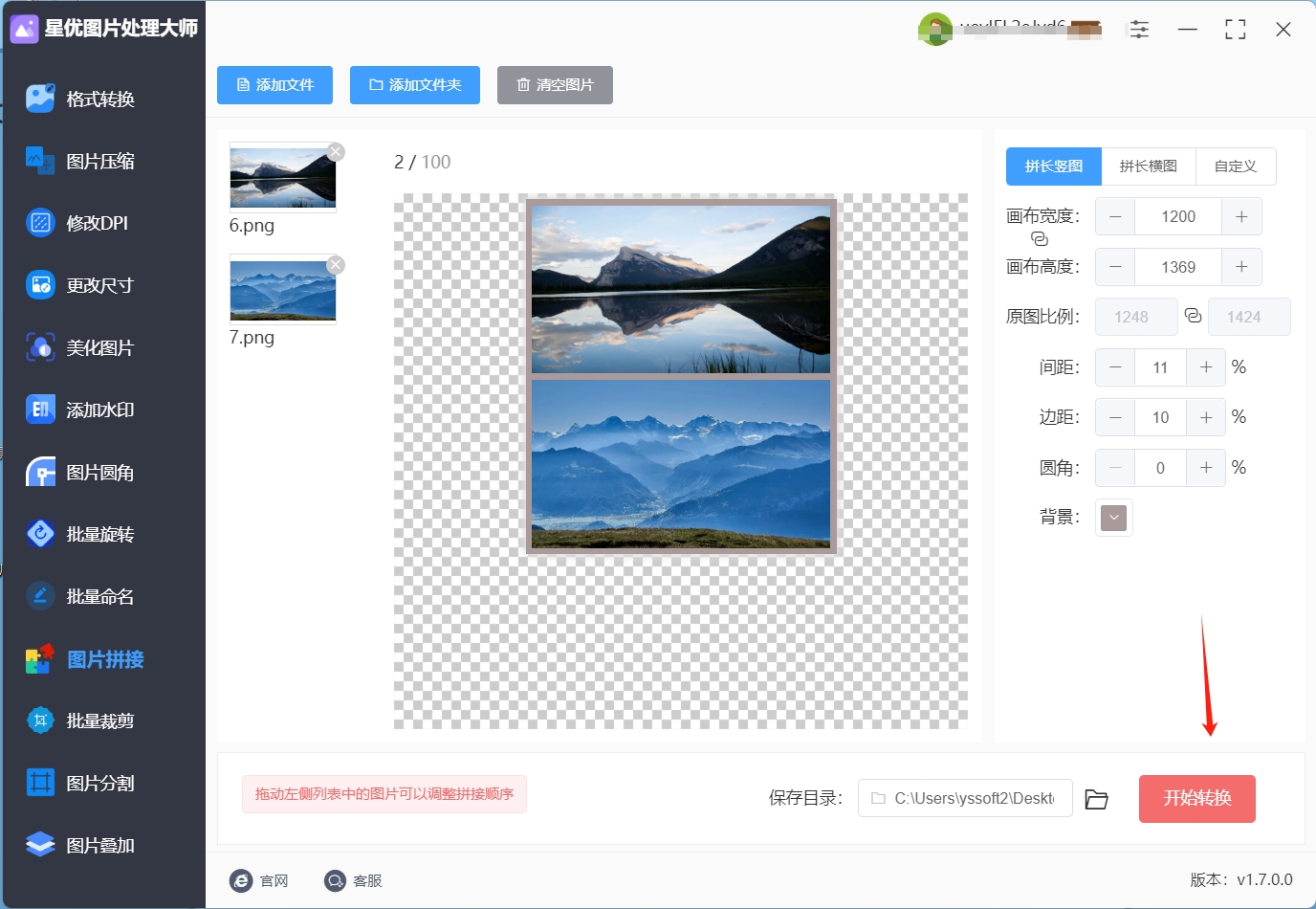Increase 画布高度 canvas height
The width and height of the screenshot is (1316, 909).
tap(1241, 267)
